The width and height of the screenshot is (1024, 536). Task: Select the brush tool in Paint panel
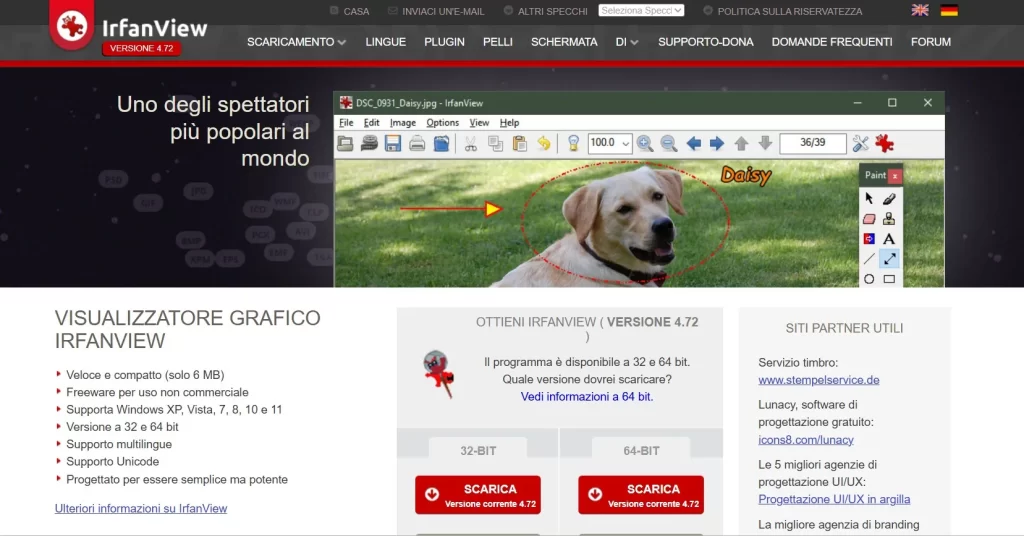click(889, 198)
